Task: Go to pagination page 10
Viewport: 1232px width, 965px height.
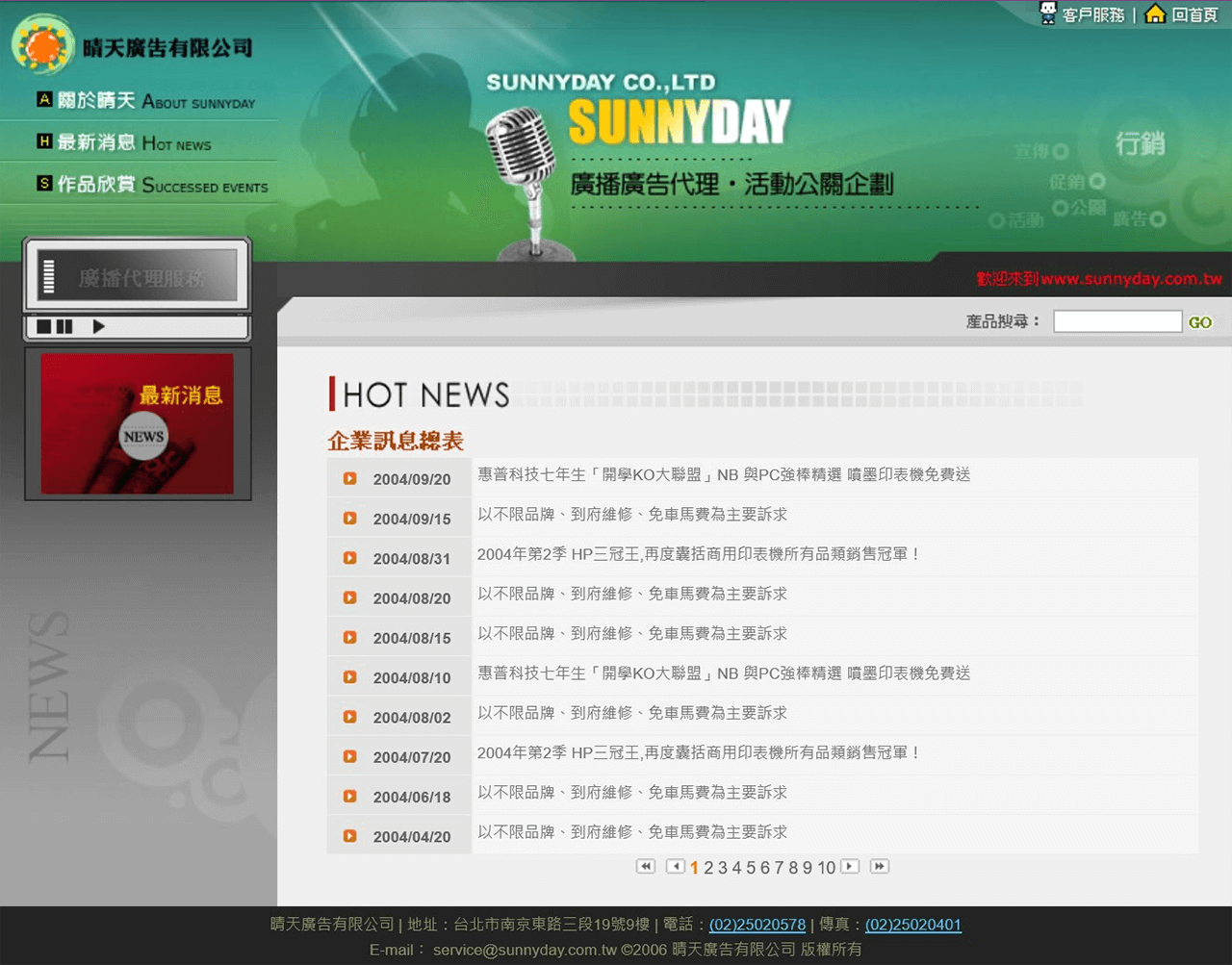Action: [827, 868]
